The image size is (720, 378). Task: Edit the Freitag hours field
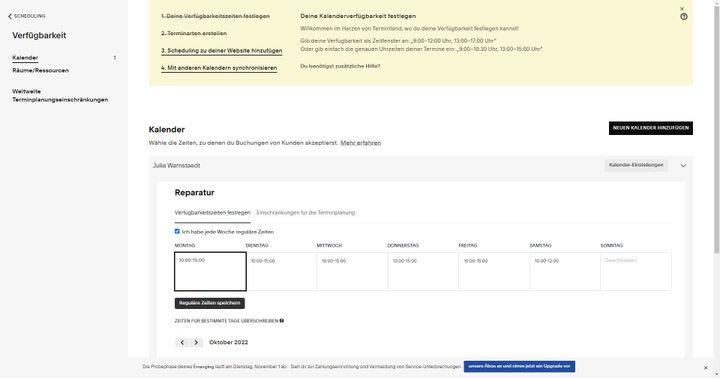click(x=494, y=271)
